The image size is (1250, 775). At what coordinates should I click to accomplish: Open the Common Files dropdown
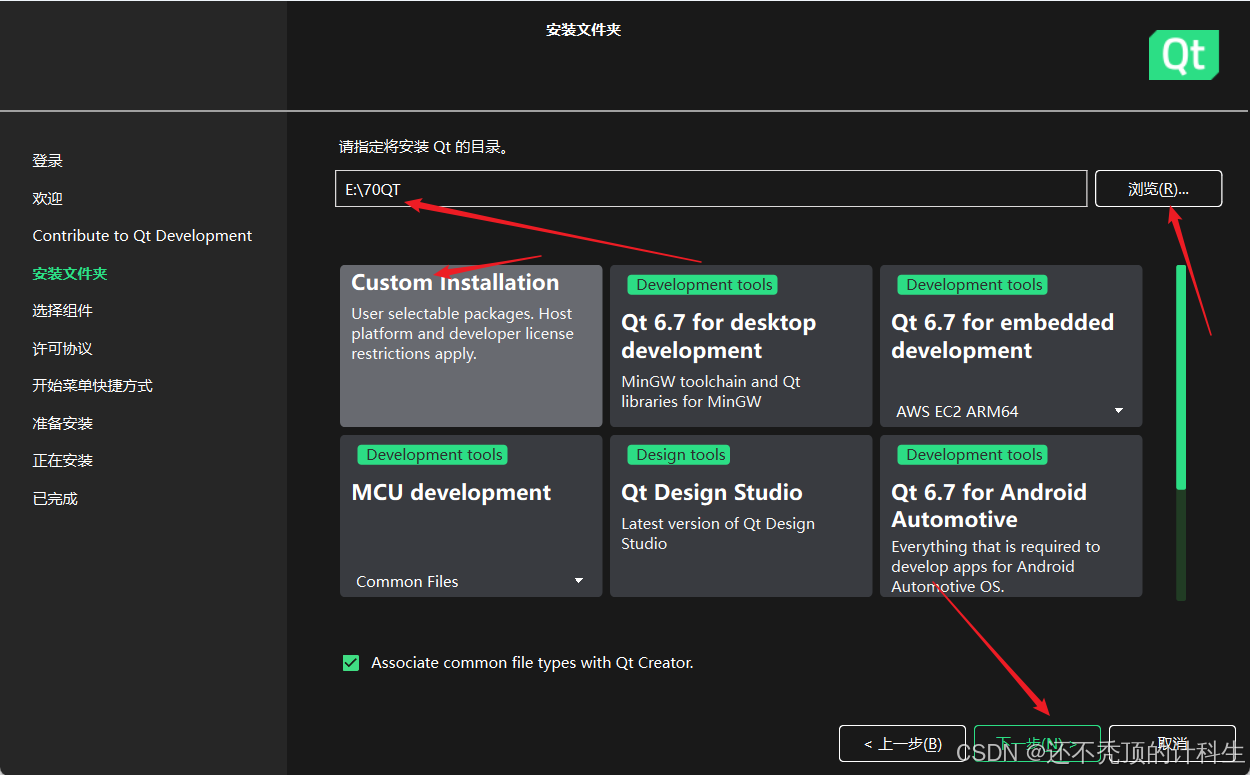(470, 581)
